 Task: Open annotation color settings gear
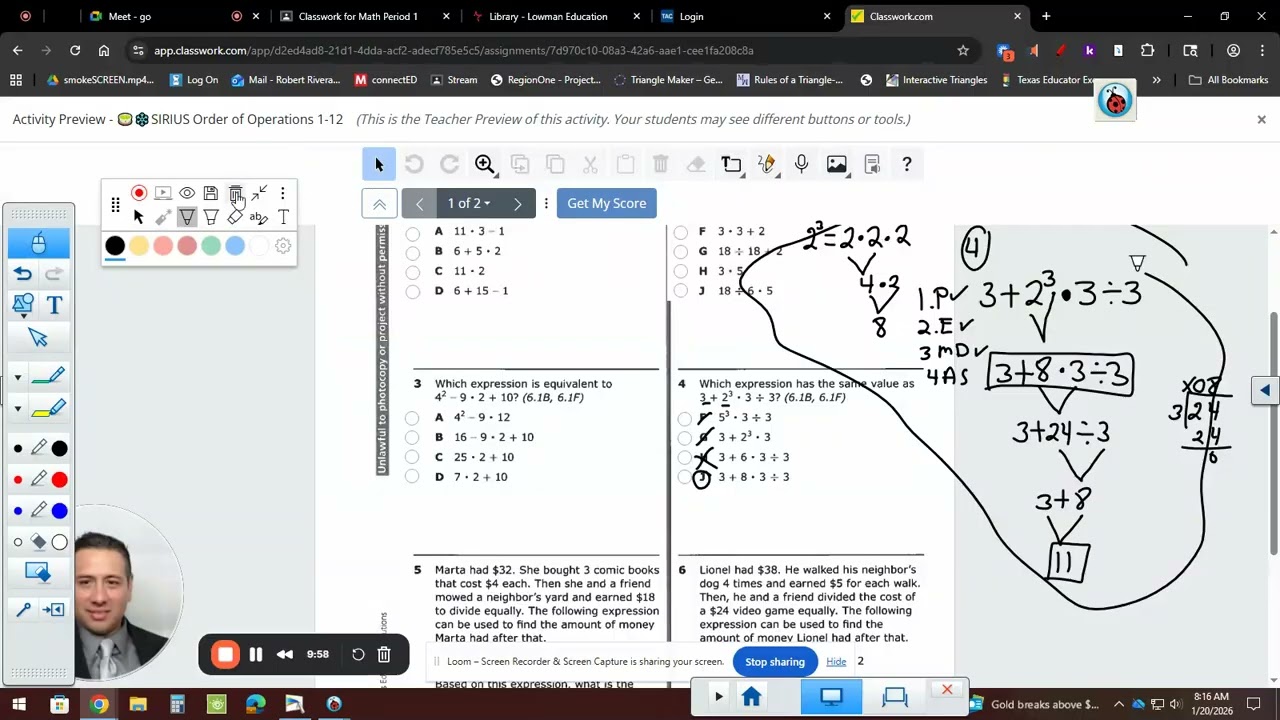click(283, 246)
